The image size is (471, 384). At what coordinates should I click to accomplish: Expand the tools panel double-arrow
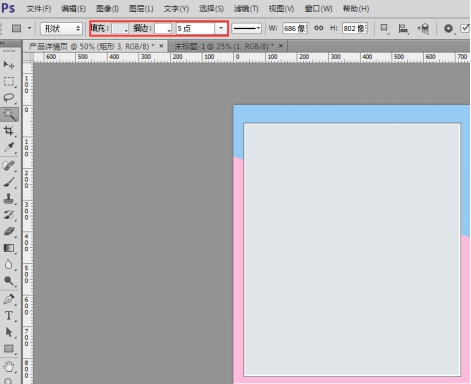point(3,43)
